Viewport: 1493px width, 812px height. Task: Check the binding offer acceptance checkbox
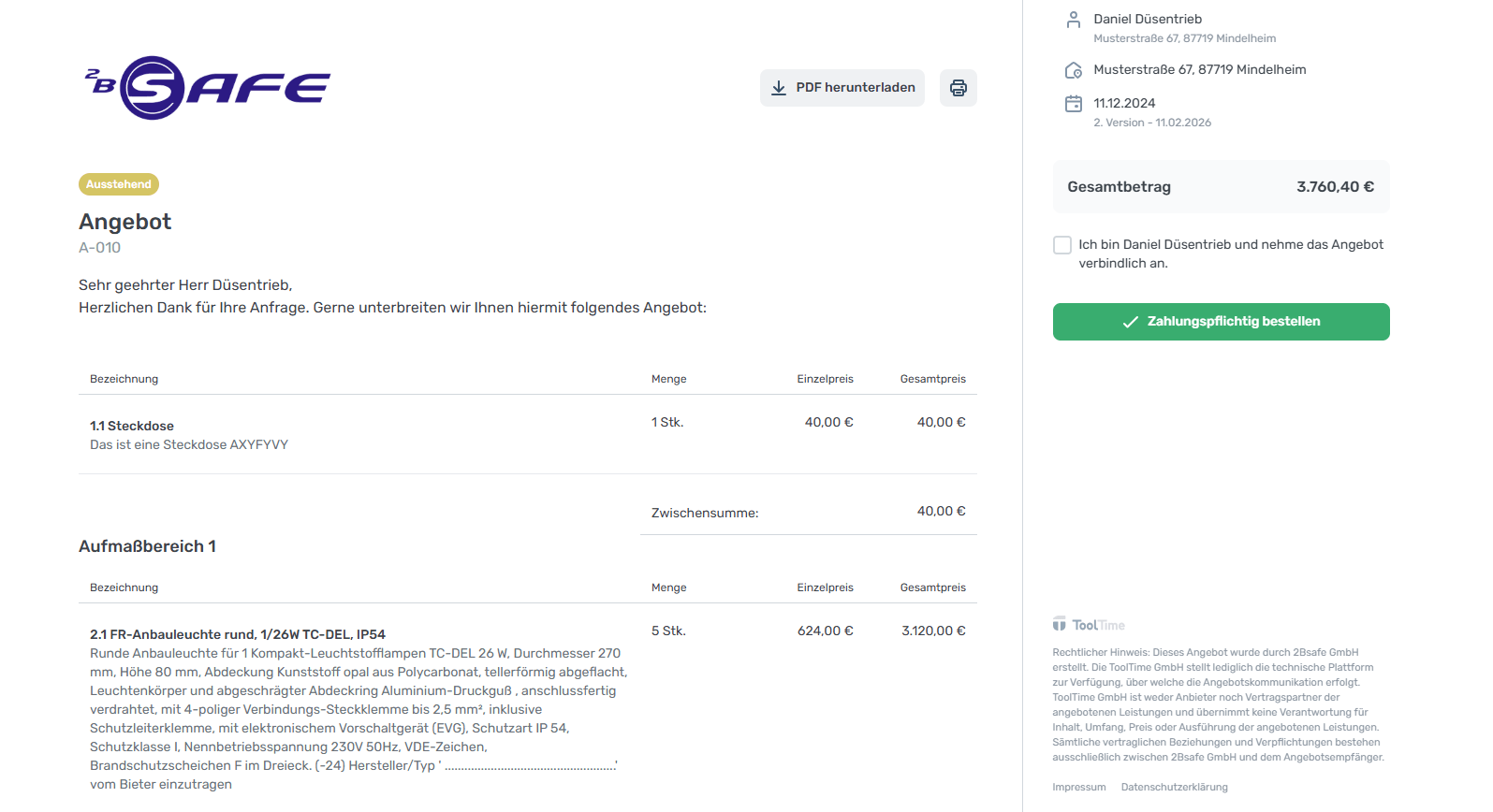pos(1062,245)
